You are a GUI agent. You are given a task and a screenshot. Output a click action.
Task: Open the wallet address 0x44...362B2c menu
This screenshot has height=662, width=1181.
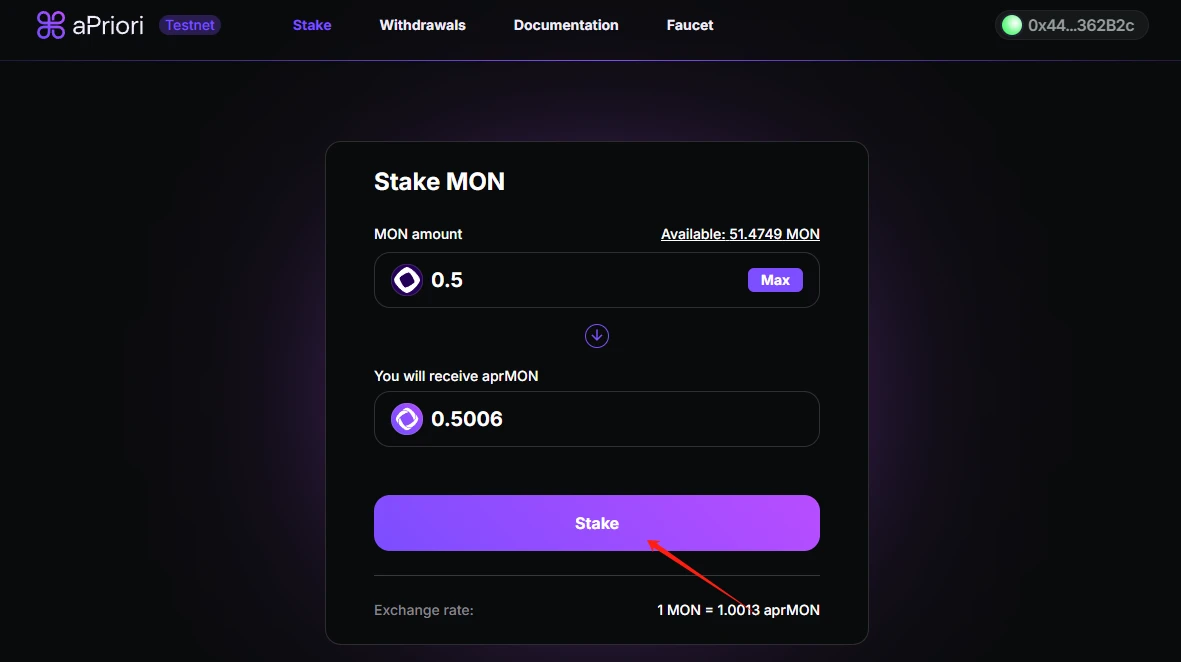[1081, 26]
